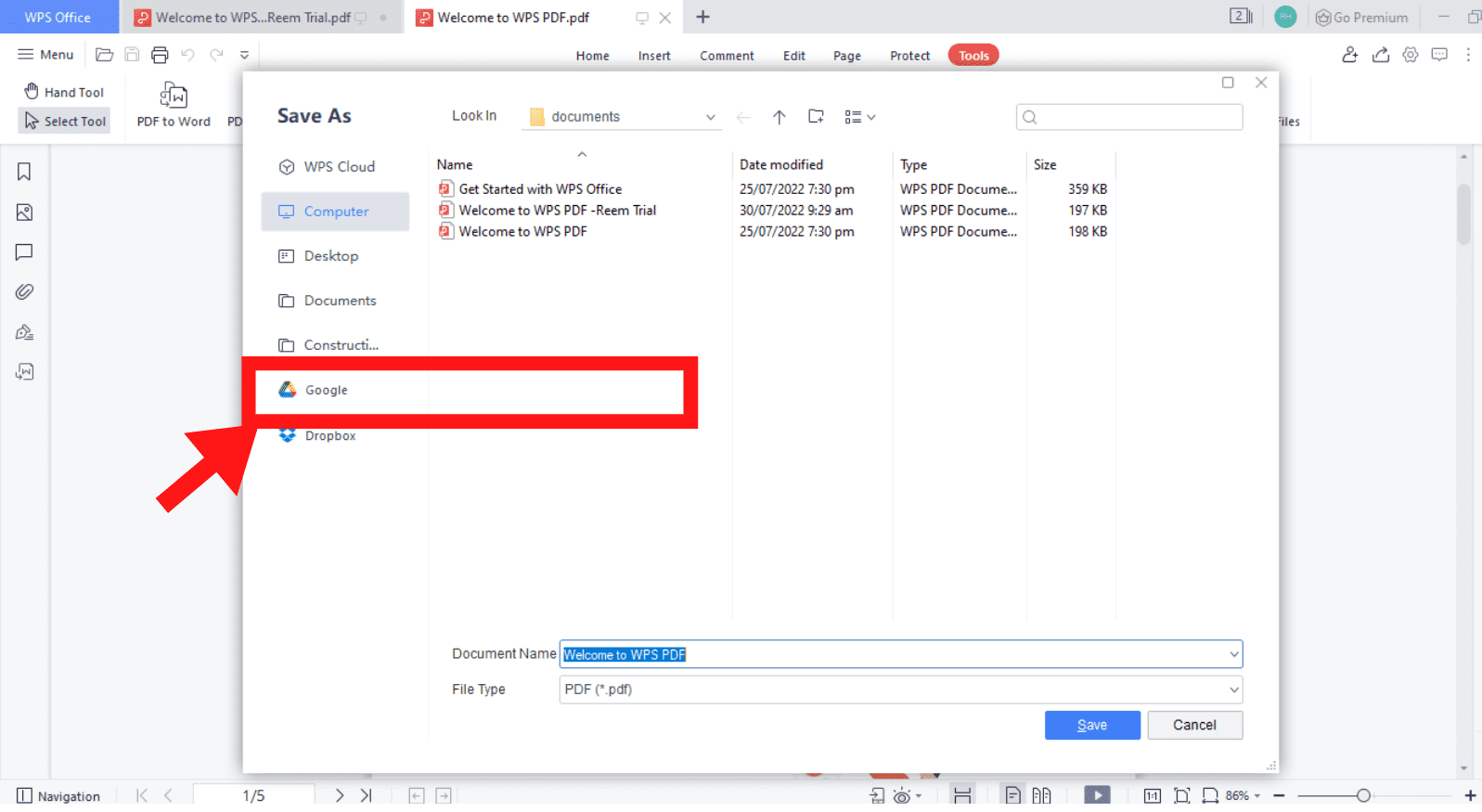Select Documents location in Save As
Image resolution: width=1482 pixels, height=812 pixels.
click(x=335, y=301)
